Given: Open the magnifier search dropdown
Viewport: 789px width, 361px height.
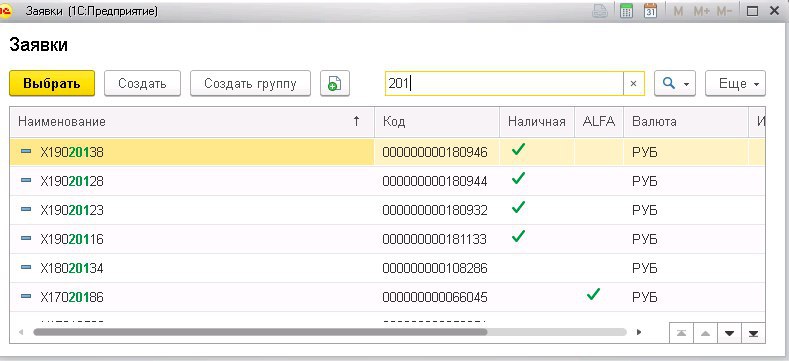Looking at the screenshot, I should point(674,83).
